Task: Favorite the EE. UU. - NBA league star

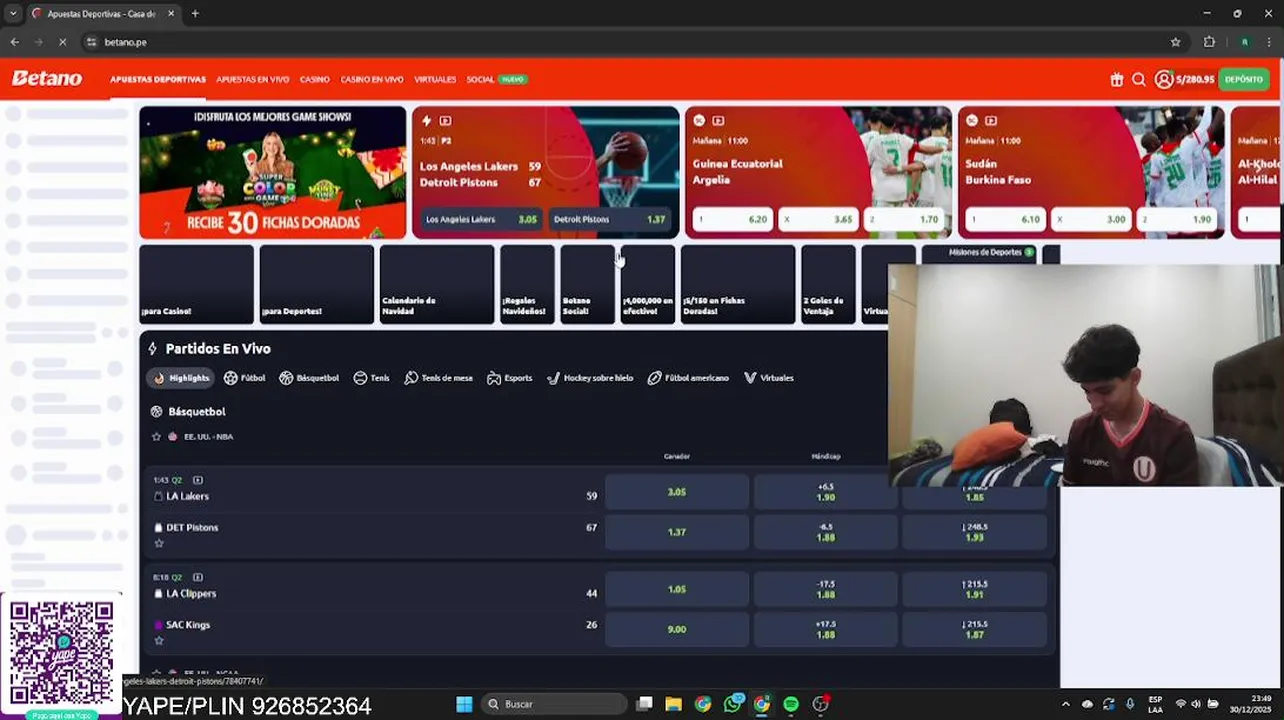Action: pos(156,437)
